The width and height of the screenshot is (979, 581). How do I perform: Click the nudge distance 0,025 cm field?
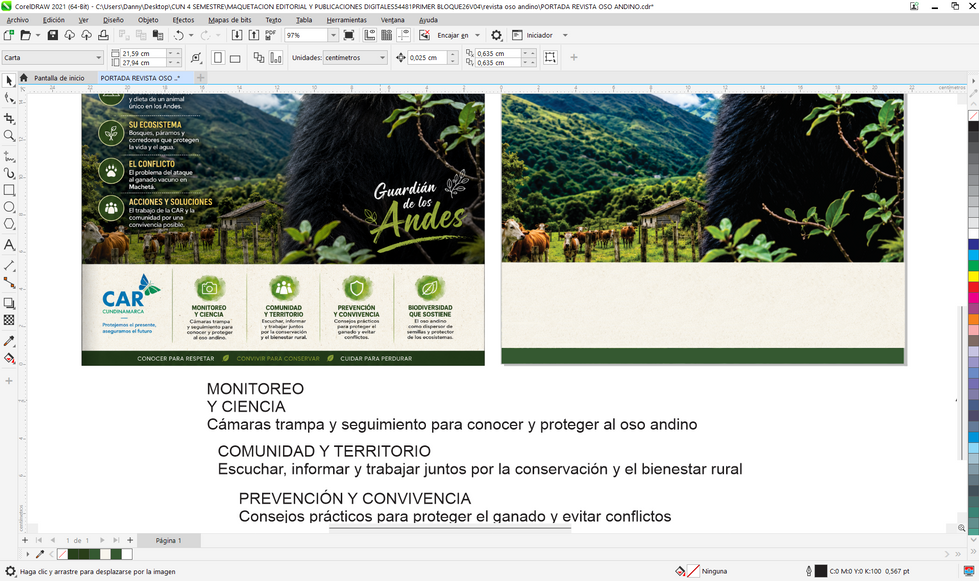[x=427, y=58]
